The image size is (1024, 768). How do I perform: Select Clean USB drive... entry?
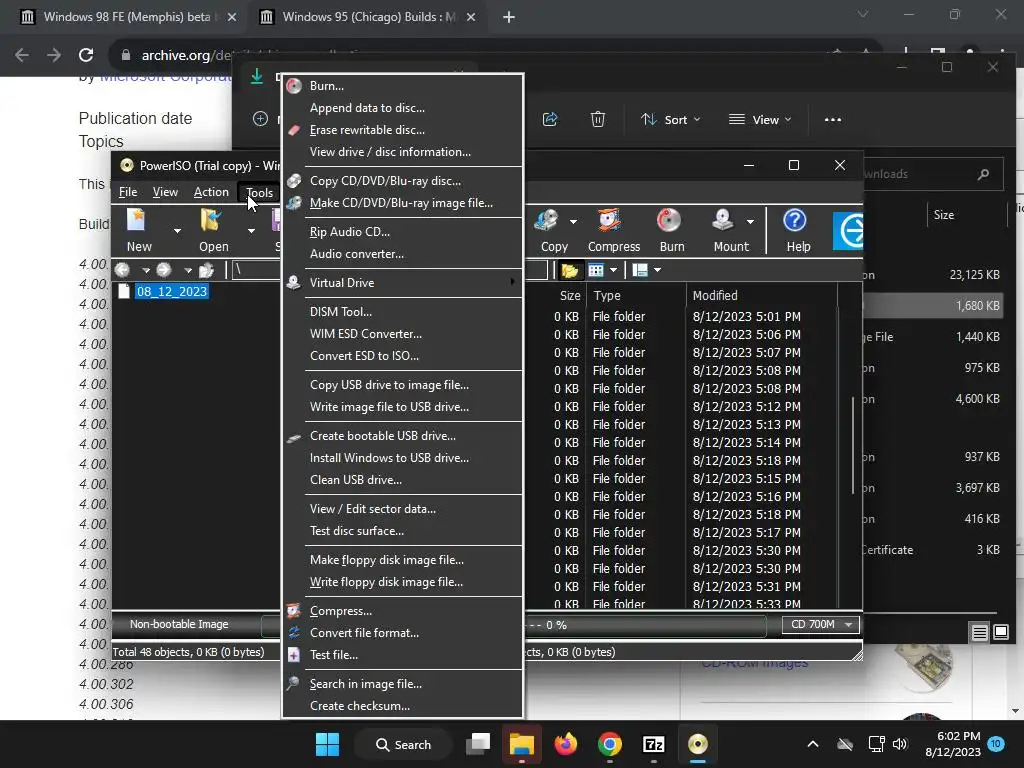(x=403, y=480)
